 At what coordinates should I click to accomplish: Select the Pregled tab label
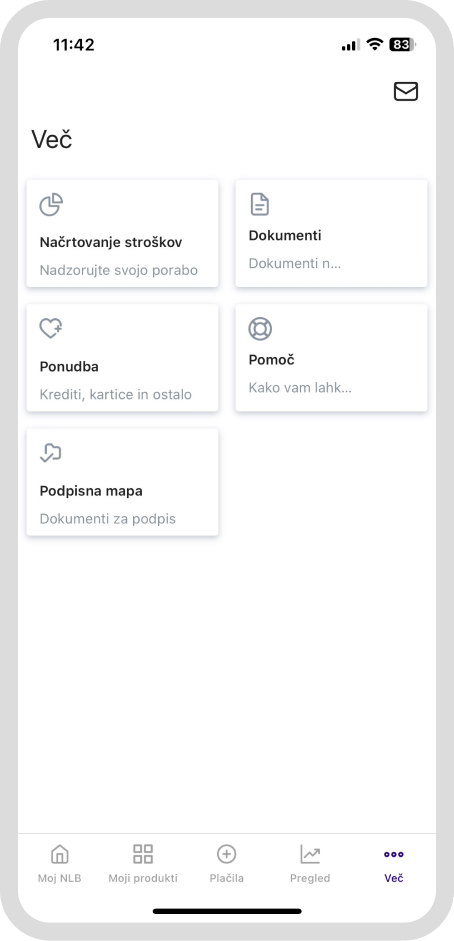[310, 878]
